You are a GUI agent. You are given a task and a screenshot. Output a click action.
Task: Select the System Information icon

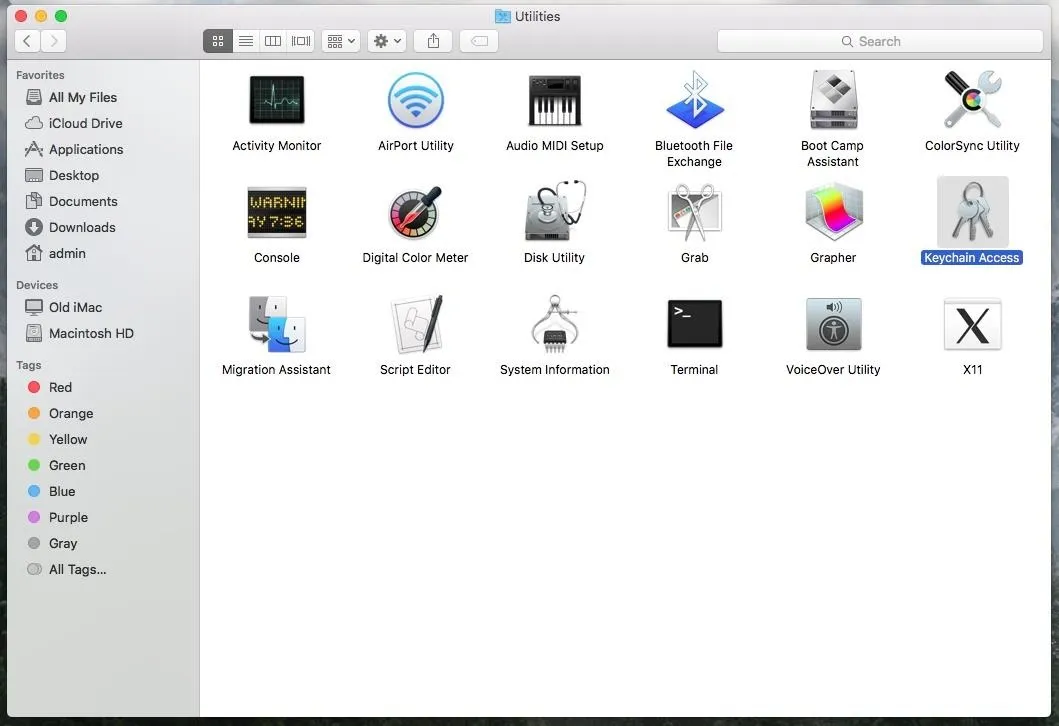(x=554, y=324)
